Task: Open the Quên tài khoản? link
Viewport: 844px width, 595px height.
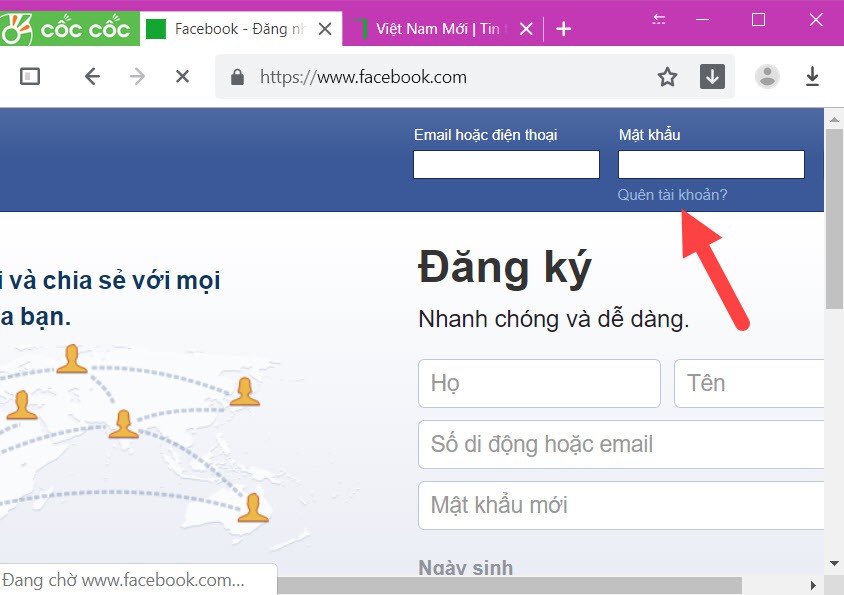Action: click(672, 194)
